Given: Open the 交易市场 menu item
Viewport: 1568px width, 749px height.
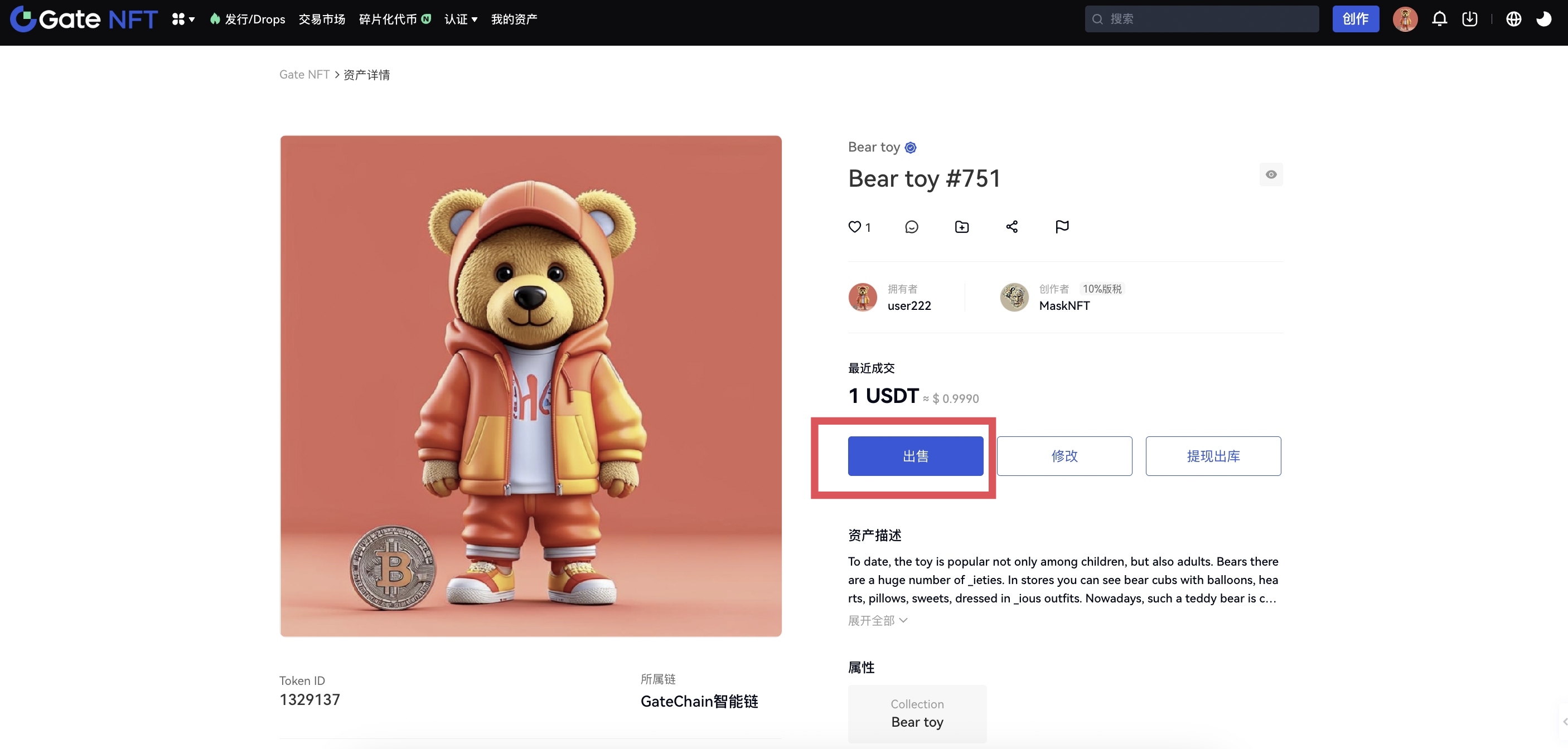Looking at the screenshot, I should (322, 20).
